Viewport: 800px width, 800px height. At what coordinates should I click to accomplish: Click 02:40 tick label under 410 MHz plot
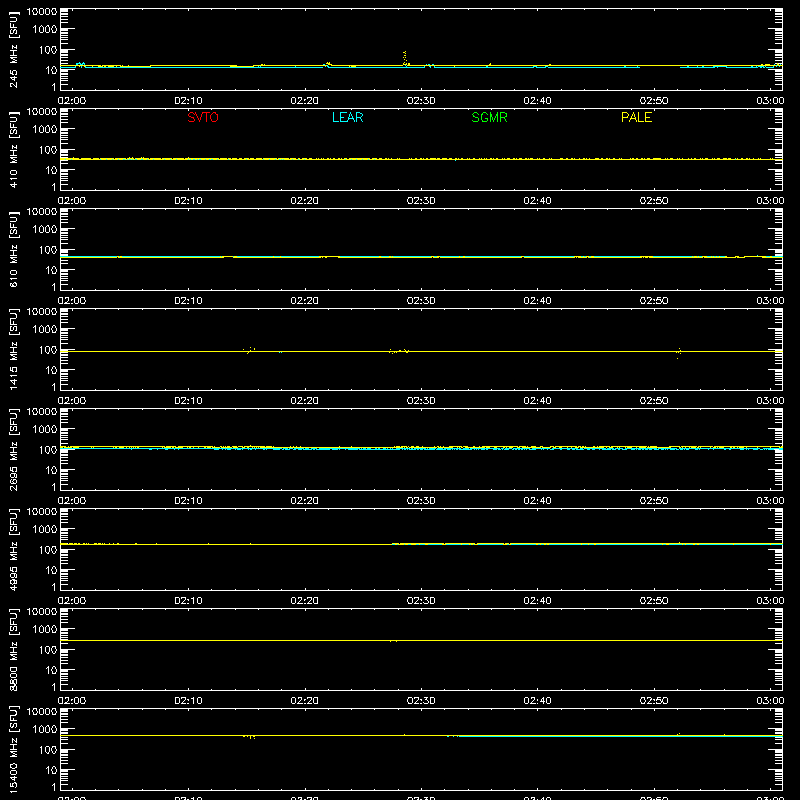click(537, 201)
